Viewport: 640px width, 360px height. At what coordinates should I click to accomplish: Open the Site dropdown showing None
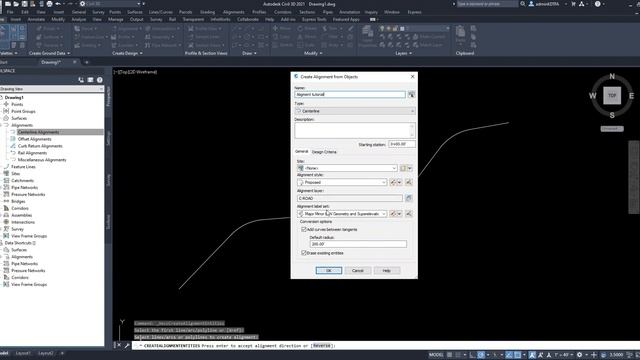347,168
